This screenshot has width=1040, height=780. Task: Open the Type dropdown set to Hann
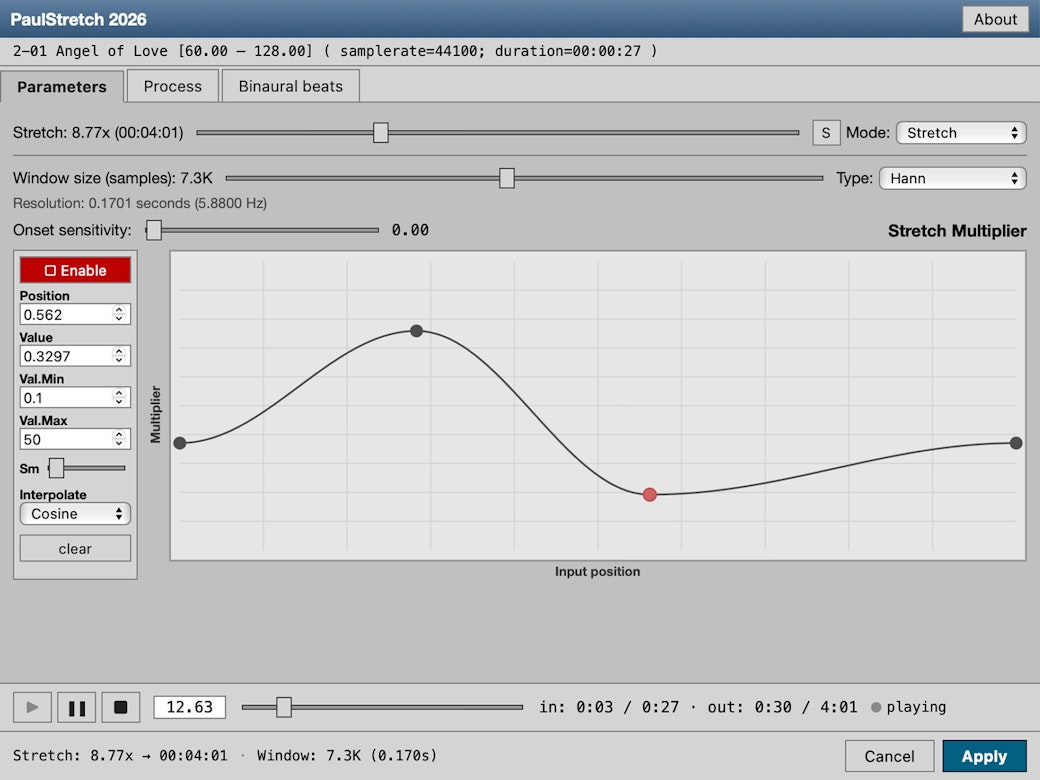tap(952, 178)
